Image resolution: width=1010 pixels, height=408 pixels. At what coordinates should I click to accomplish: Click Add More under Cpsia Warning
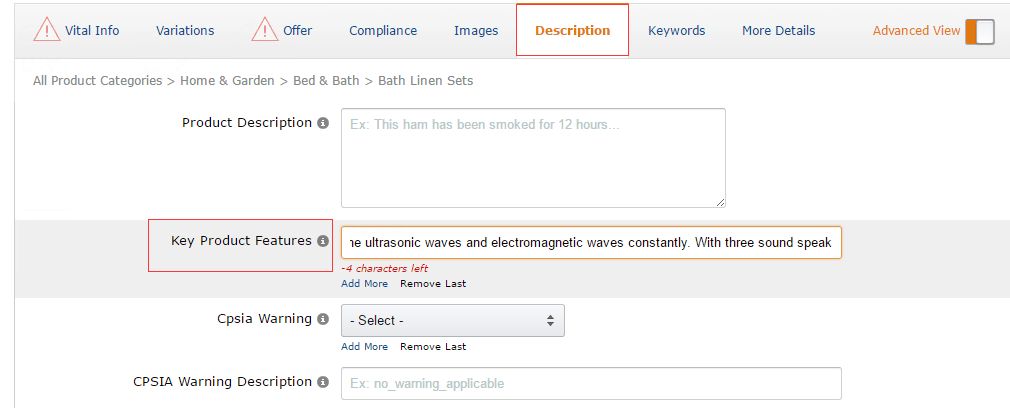pyautogui.click(x=364, y=347)
